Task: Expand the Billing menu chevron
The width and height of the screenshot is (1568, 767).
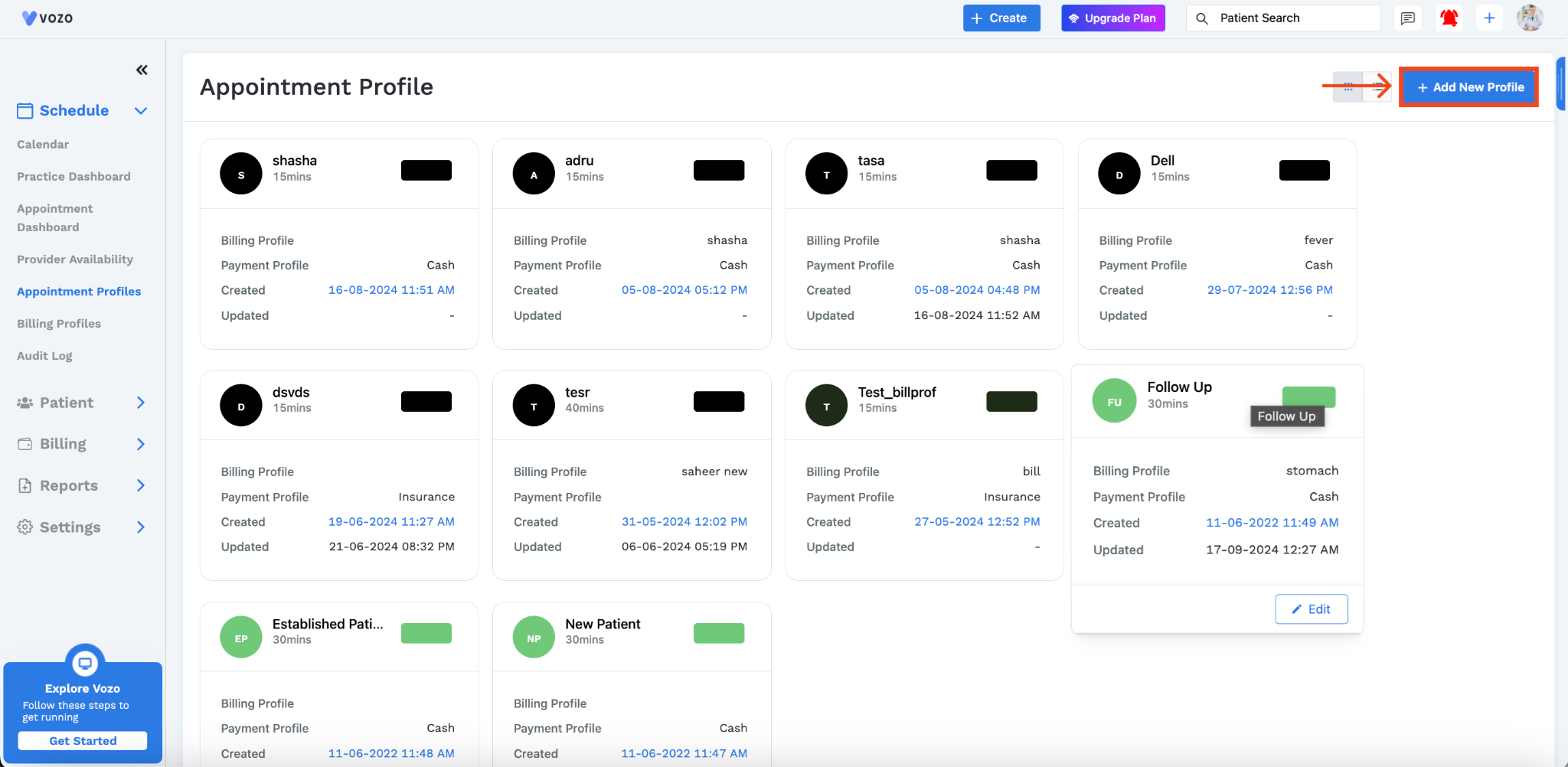Action: point(141,444)
